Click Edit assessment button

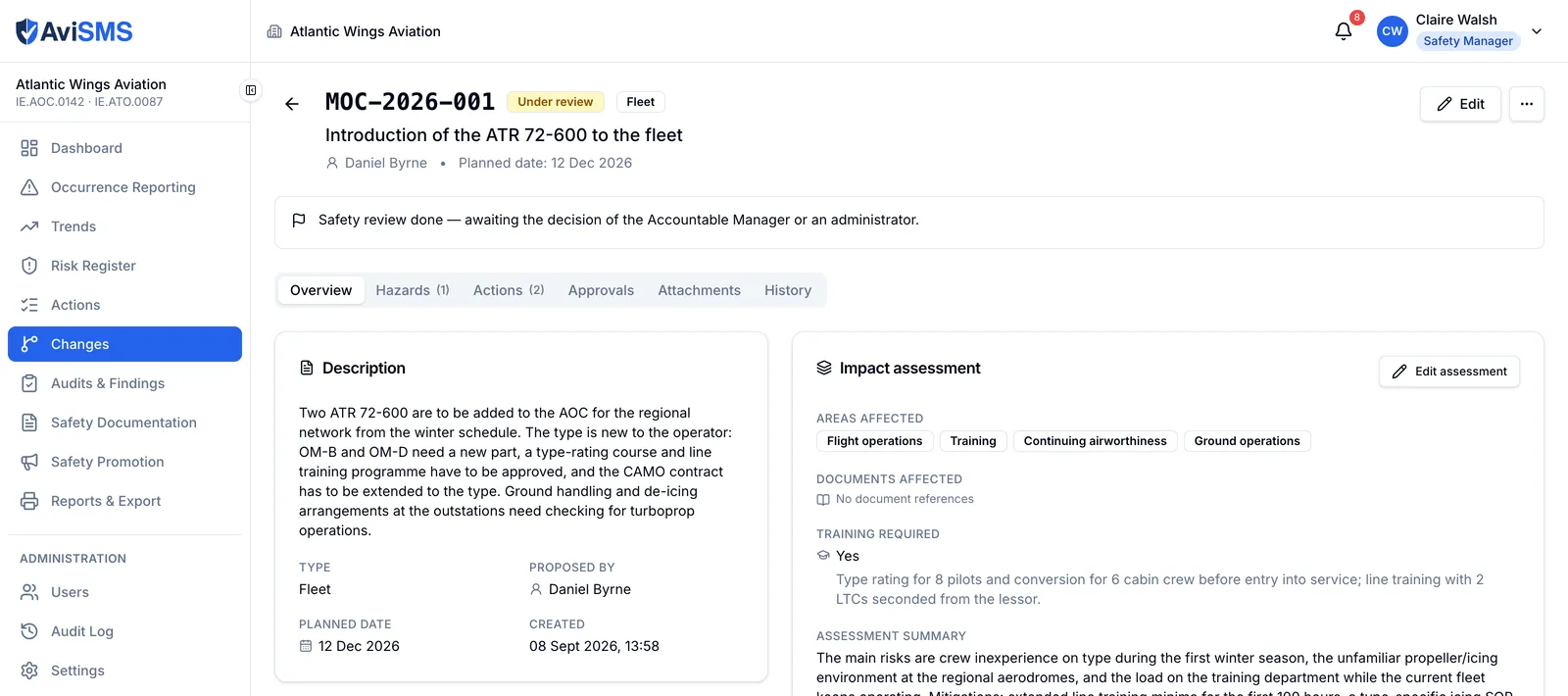click(x=1448, y=372)
